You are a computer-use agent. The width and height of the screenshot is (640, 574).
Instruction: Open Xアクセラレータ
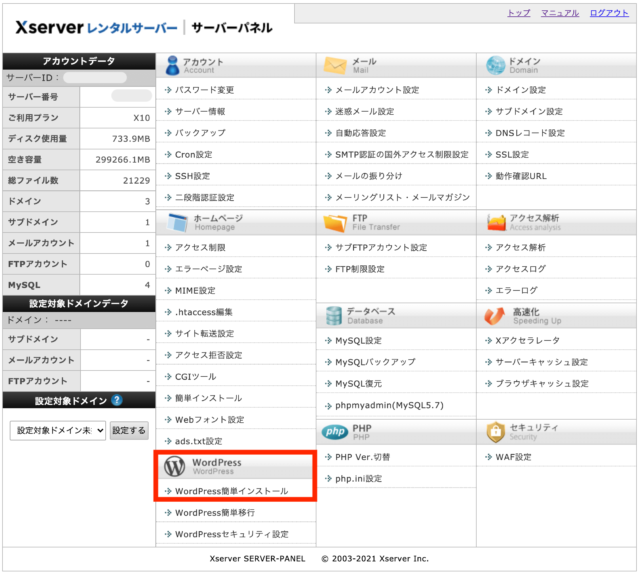527,340
